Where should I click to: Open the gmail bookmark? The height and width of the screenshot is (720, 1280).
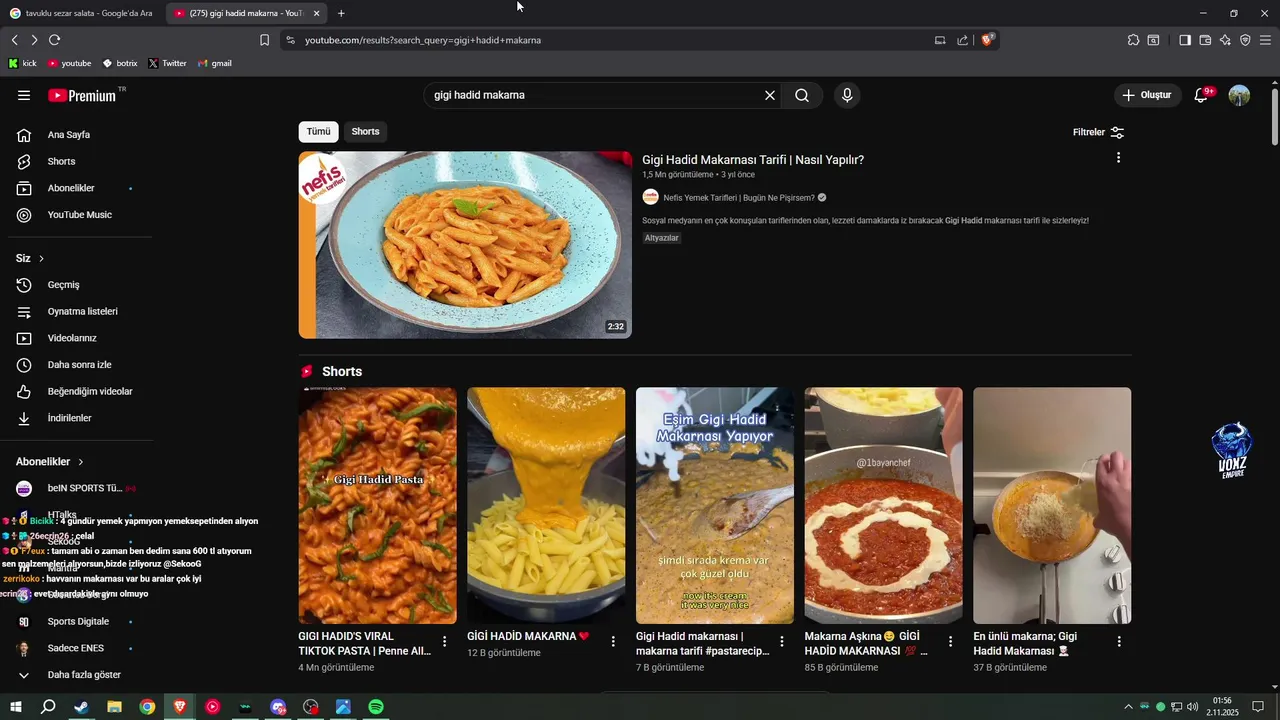(215, 63)
